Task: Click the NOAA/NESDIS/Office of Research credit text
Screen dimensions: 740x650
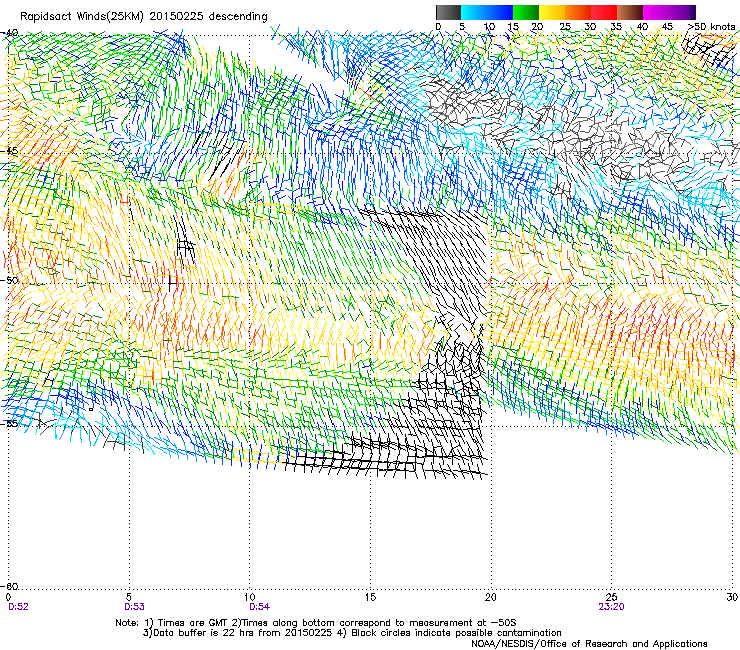Action: (589, 644)
